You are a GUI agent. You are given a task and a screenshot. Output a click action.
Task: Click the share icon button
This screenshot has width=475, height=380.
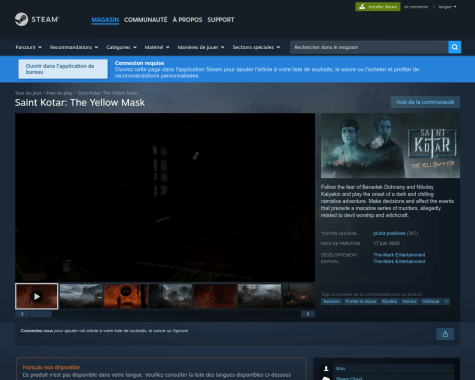coord(445,334)
